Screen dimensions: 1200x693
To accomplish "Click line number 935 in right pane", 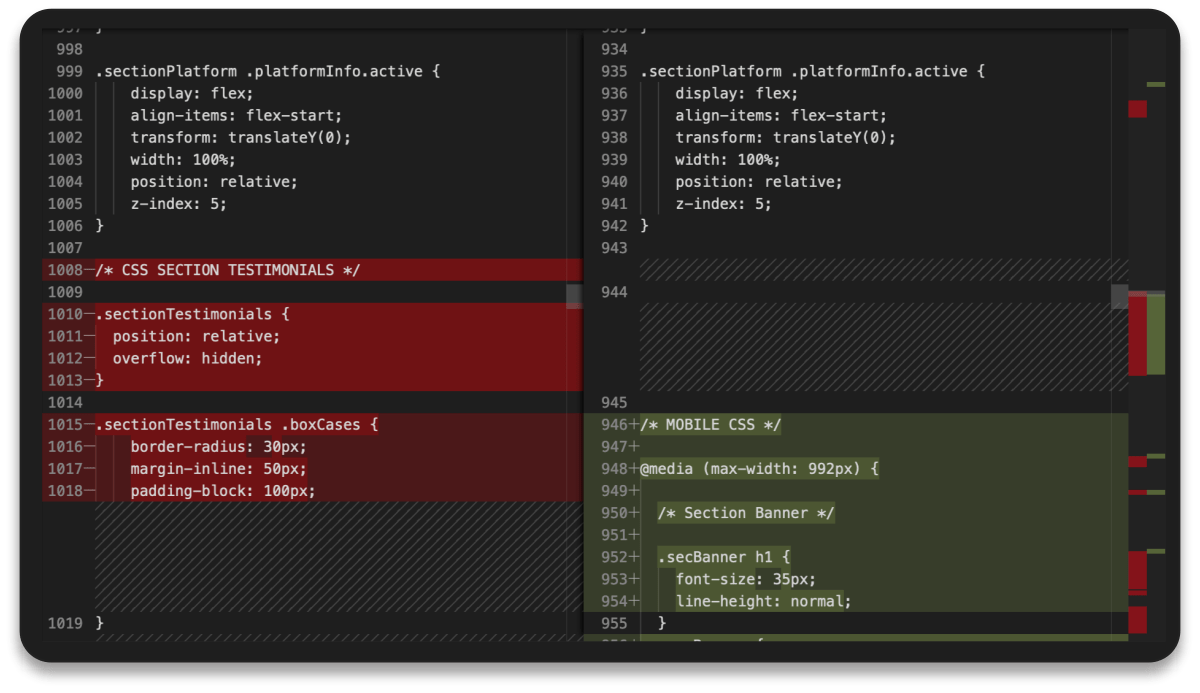I will pos(614,72).
